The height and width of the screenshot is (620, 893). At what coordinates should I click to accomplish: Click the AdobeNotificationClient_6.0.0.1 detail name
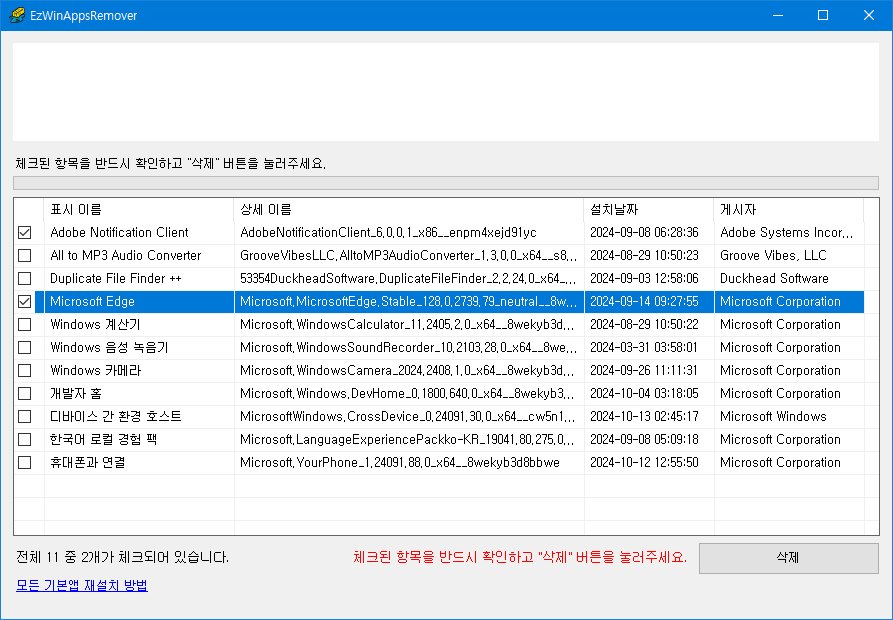[388, 232]
